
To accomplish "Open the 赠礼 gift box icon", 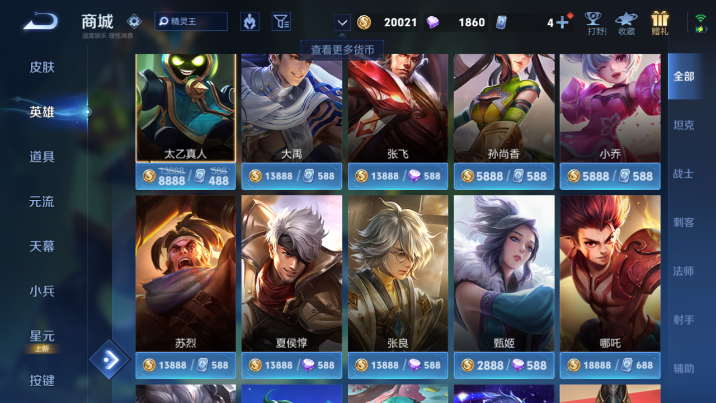I will click(660, 23).
